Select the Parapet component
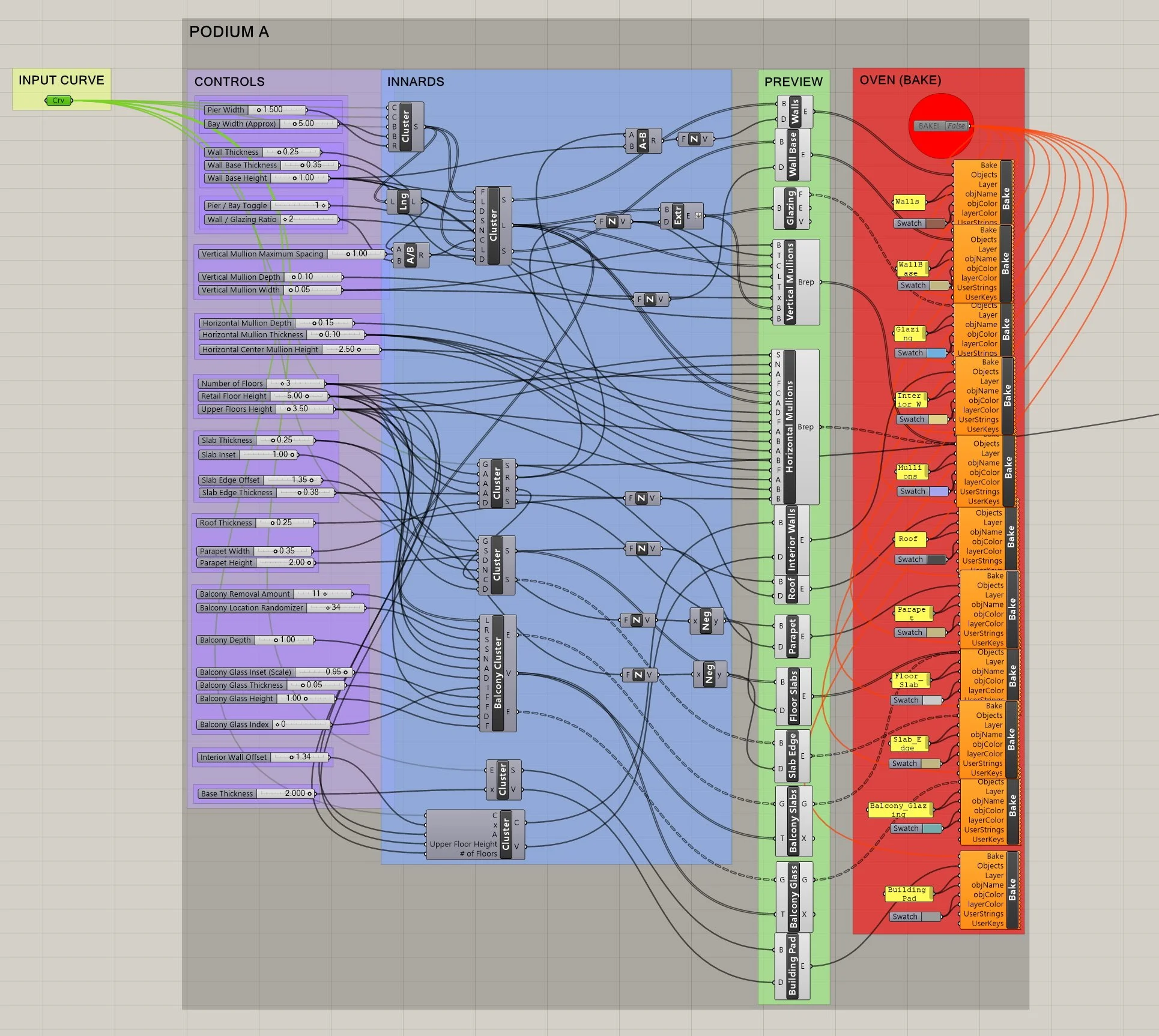The image size is (1159, 1036). [x=792, y=636]
